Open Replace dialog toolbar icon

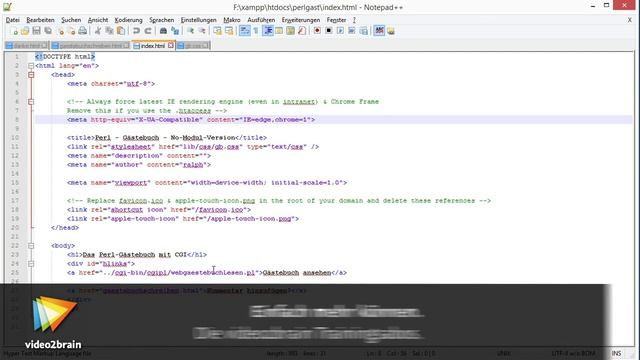pos(175,31)
